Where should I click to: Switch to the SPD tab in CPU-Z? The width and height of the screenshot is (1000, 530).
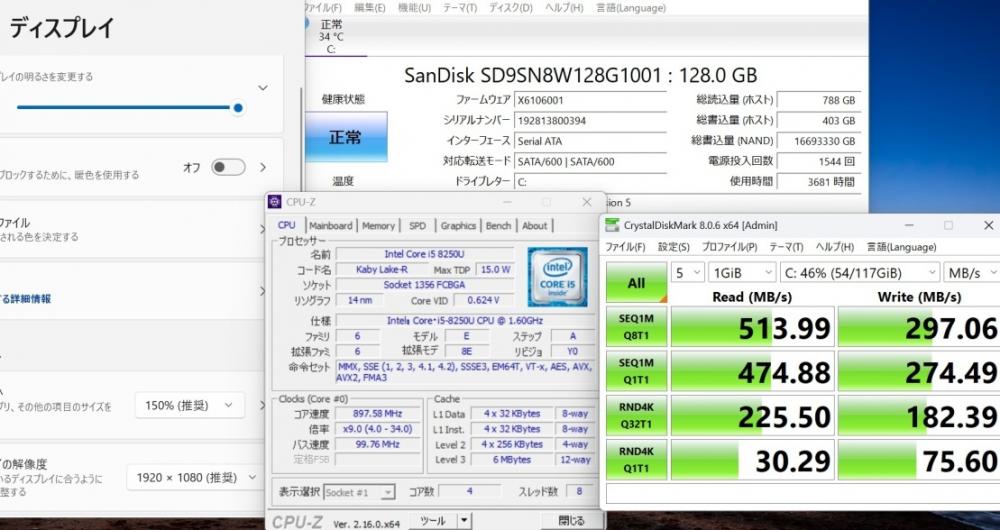pos(418,226)
